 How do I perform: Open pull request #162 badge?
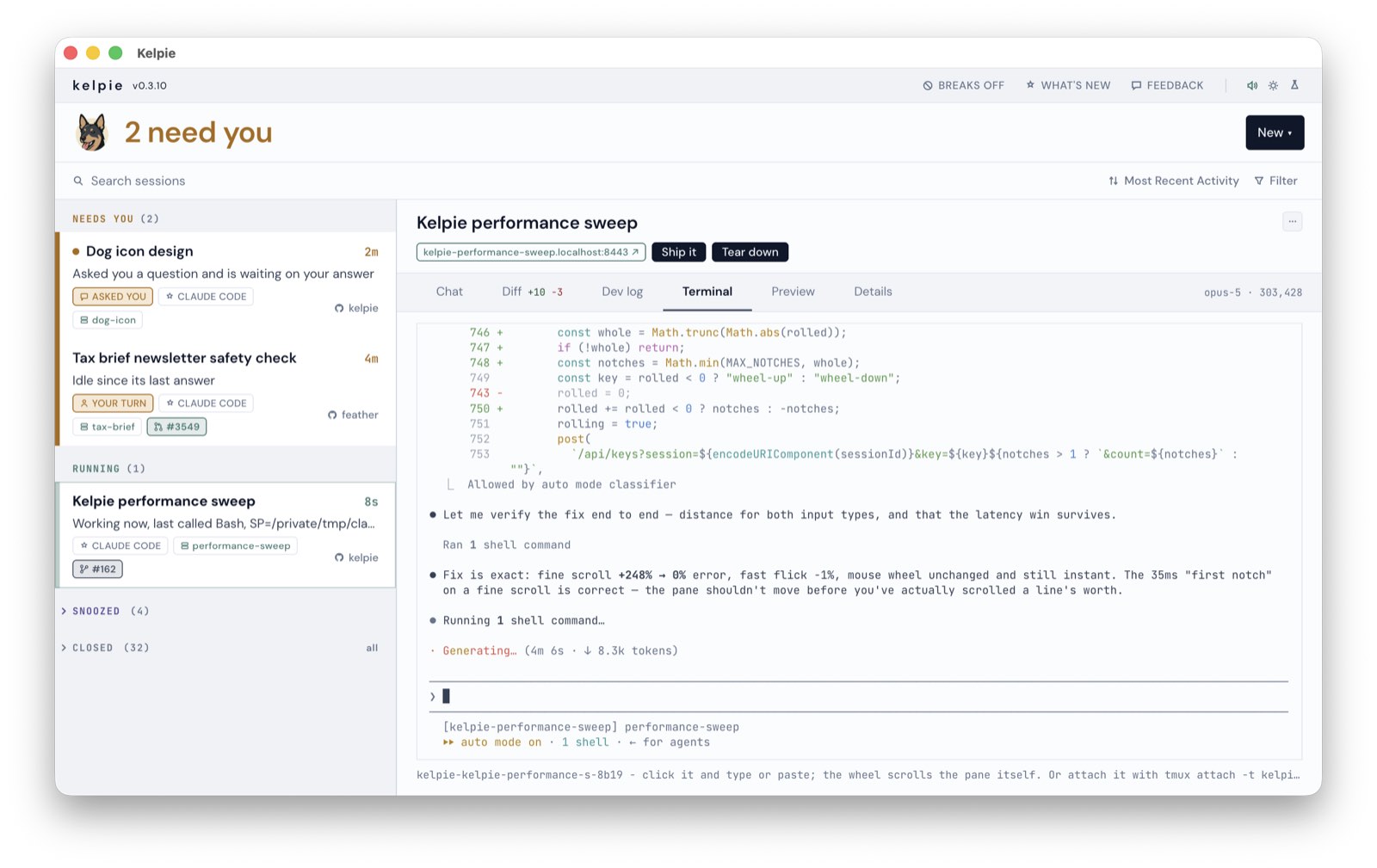coord(97,569)
